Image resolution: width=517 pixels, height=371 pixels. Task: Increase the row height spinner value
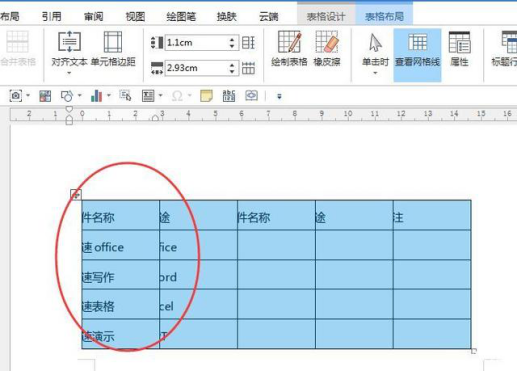(x=232, y=40)
